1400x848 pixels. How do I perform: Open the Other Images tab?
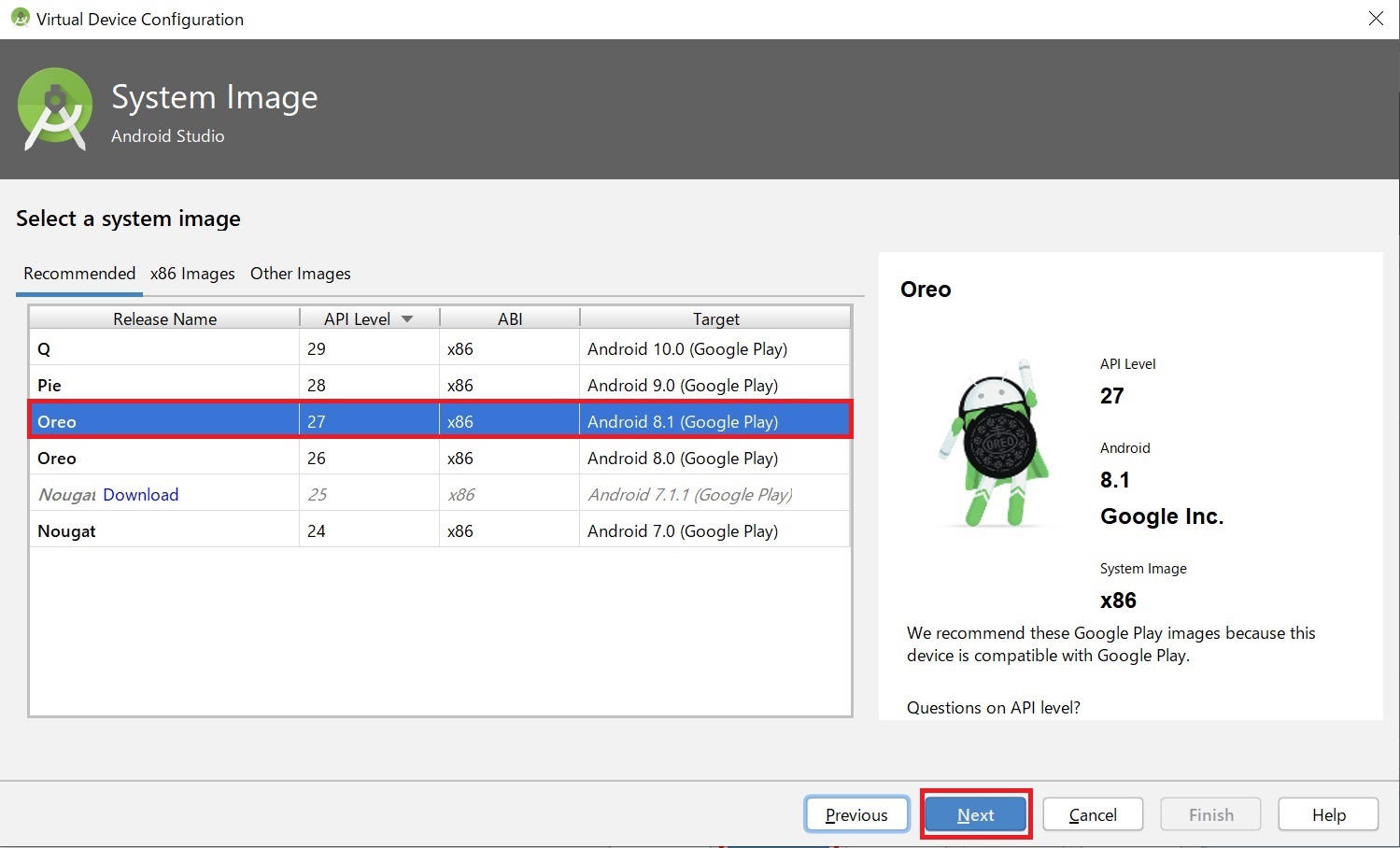[301, 274]
